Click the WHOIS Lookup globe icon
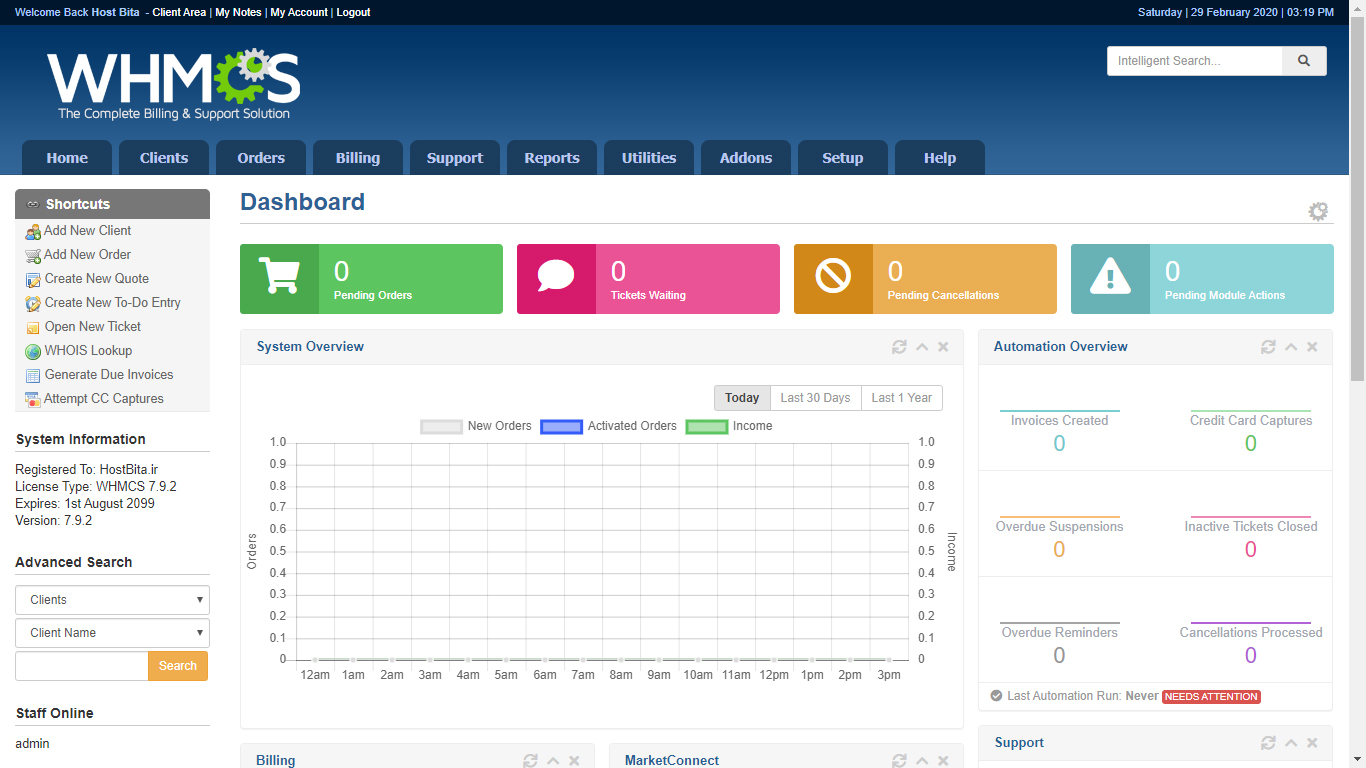The width and height of the screenshot is (1366, 768). pyautogui.click(x=33, y=351)
